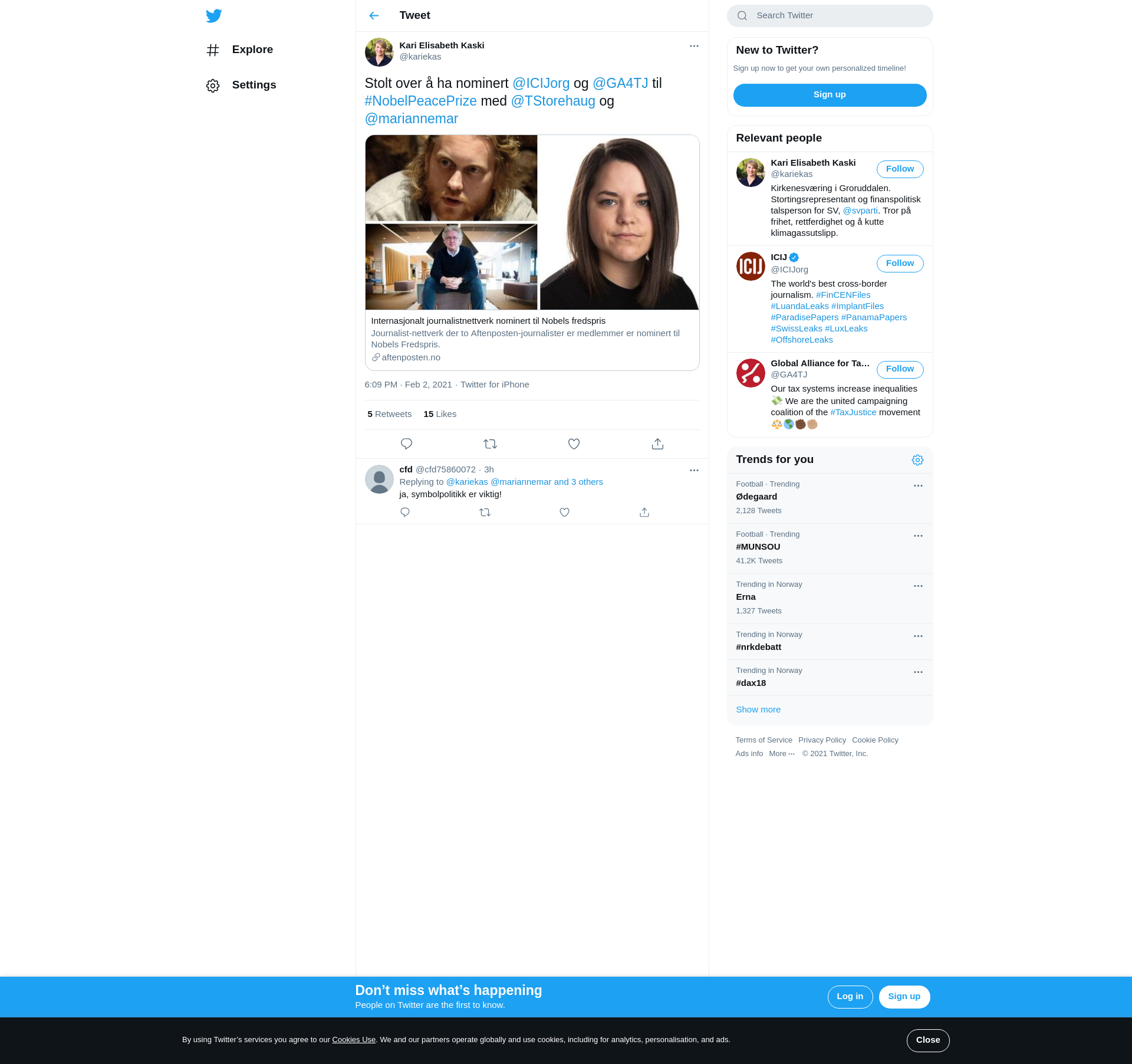Open options for Ødegaard trend
Screen dimensions: 1132x1064
tap(918, 486)
